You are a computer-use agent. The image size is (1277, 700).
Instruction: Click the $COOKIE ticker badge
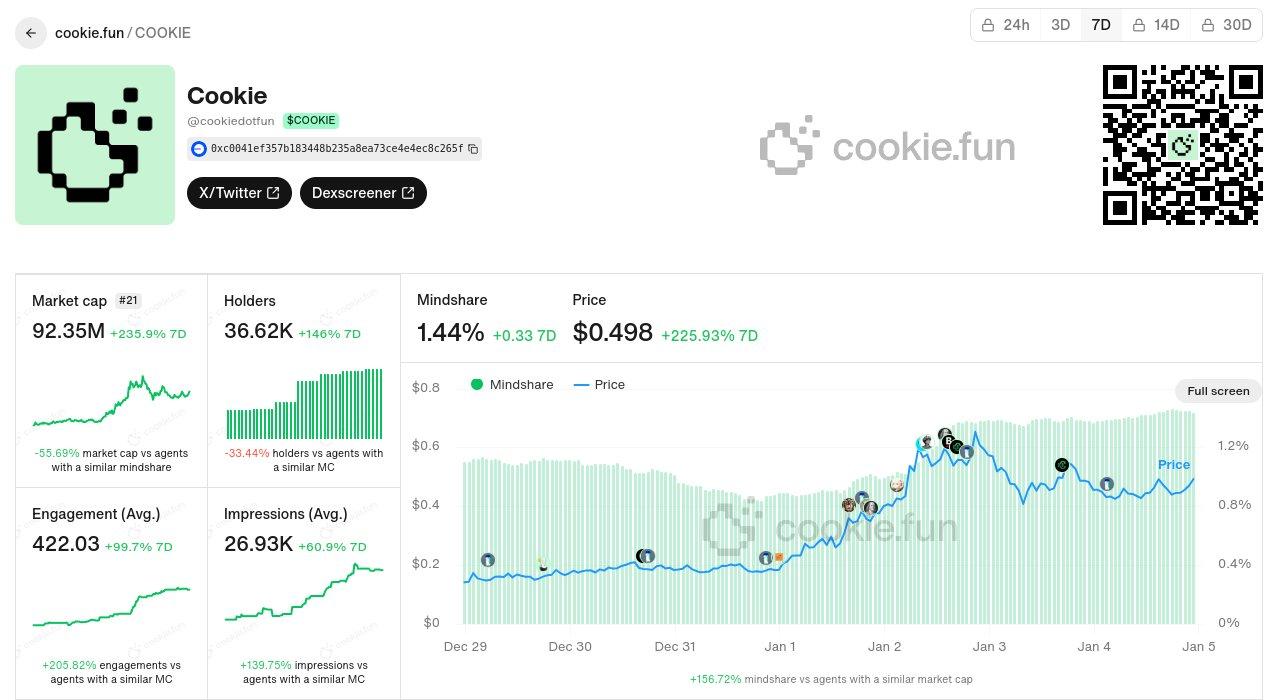(310, 120)
